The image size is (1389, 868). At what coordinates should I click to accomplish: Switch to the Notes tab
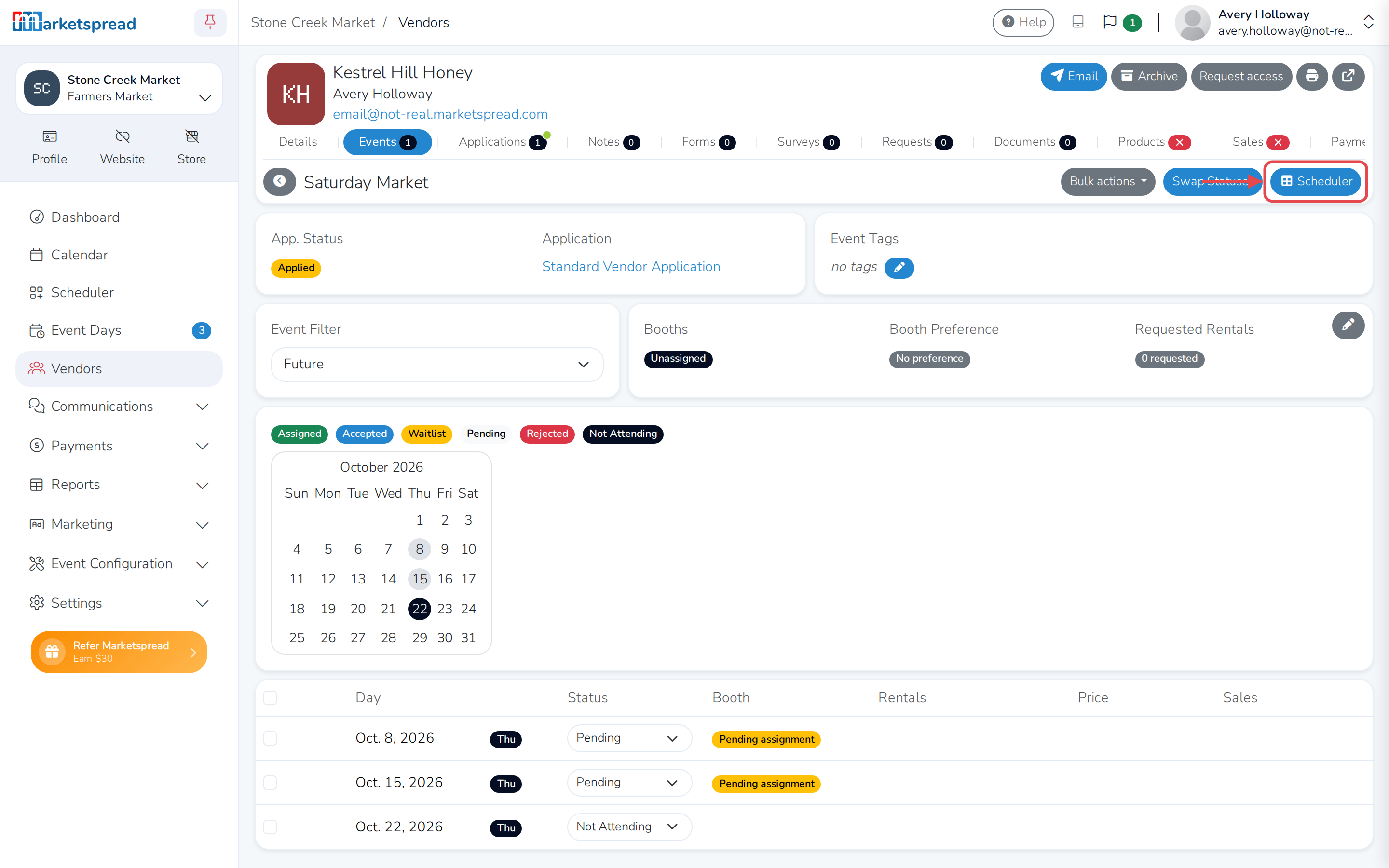[613, 142]
